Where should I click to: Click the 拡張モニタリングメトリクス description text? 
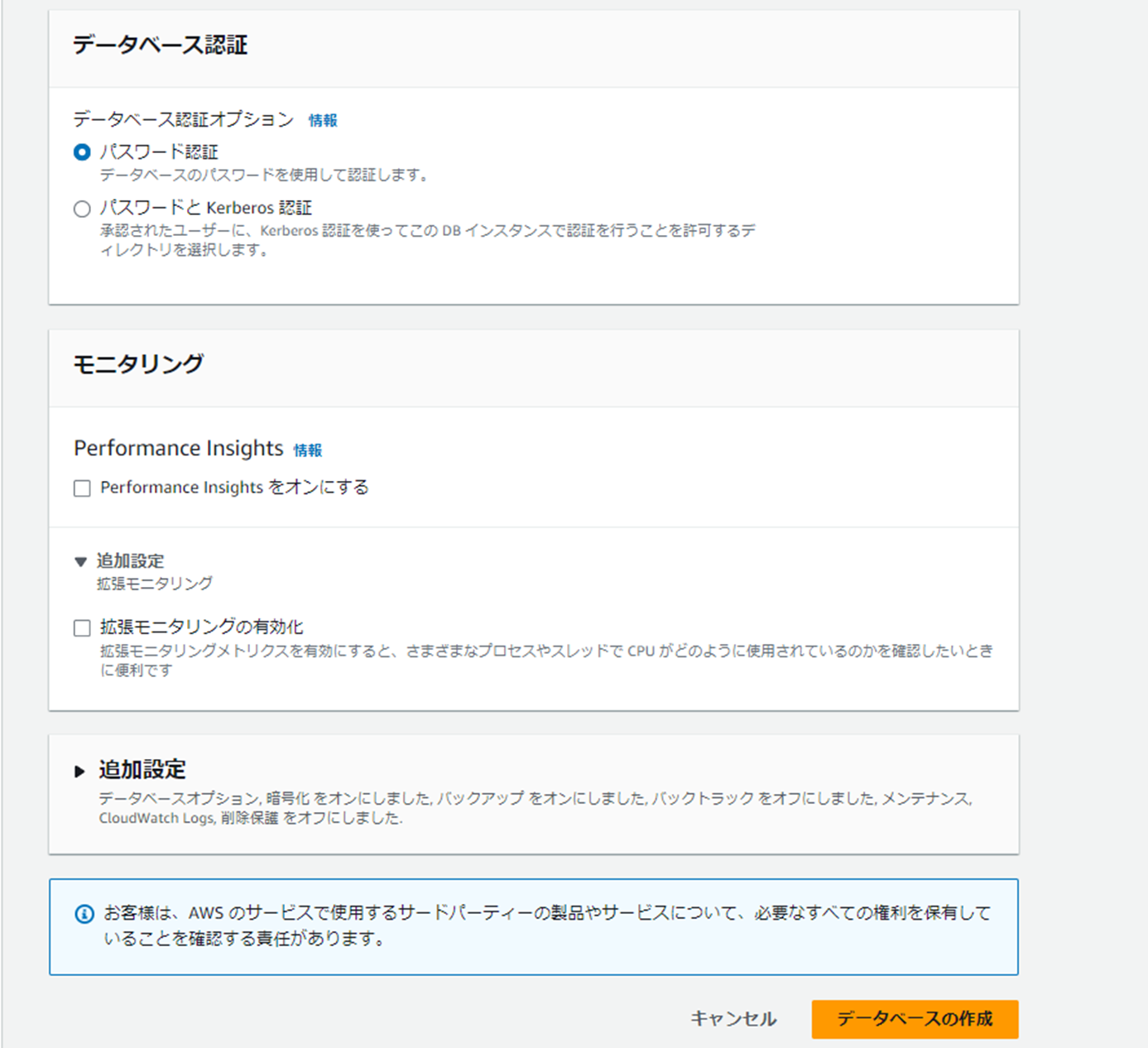[546, 661]
